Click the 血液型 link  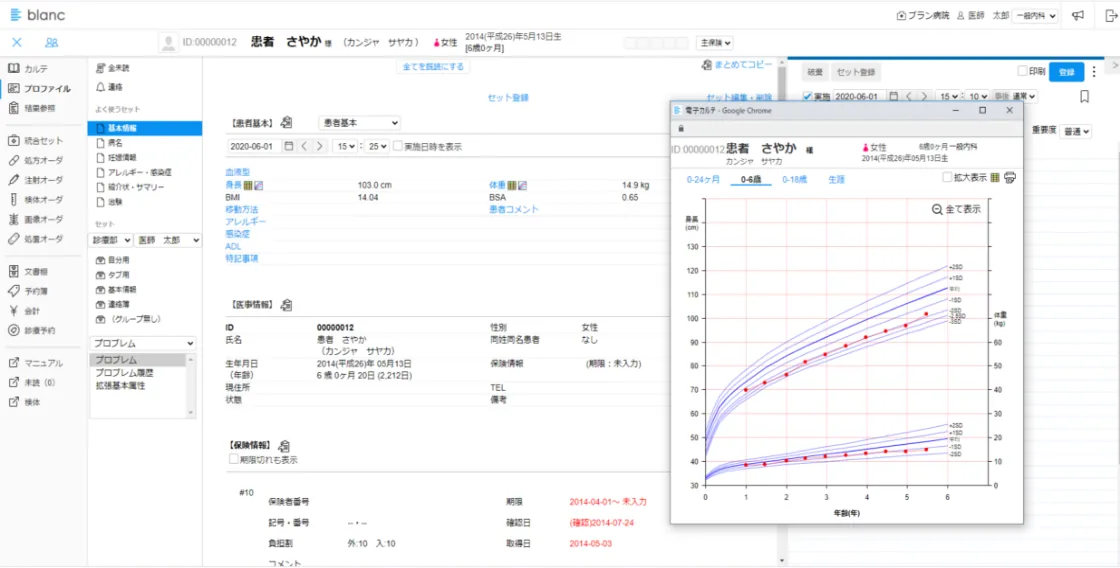point(236,173)
